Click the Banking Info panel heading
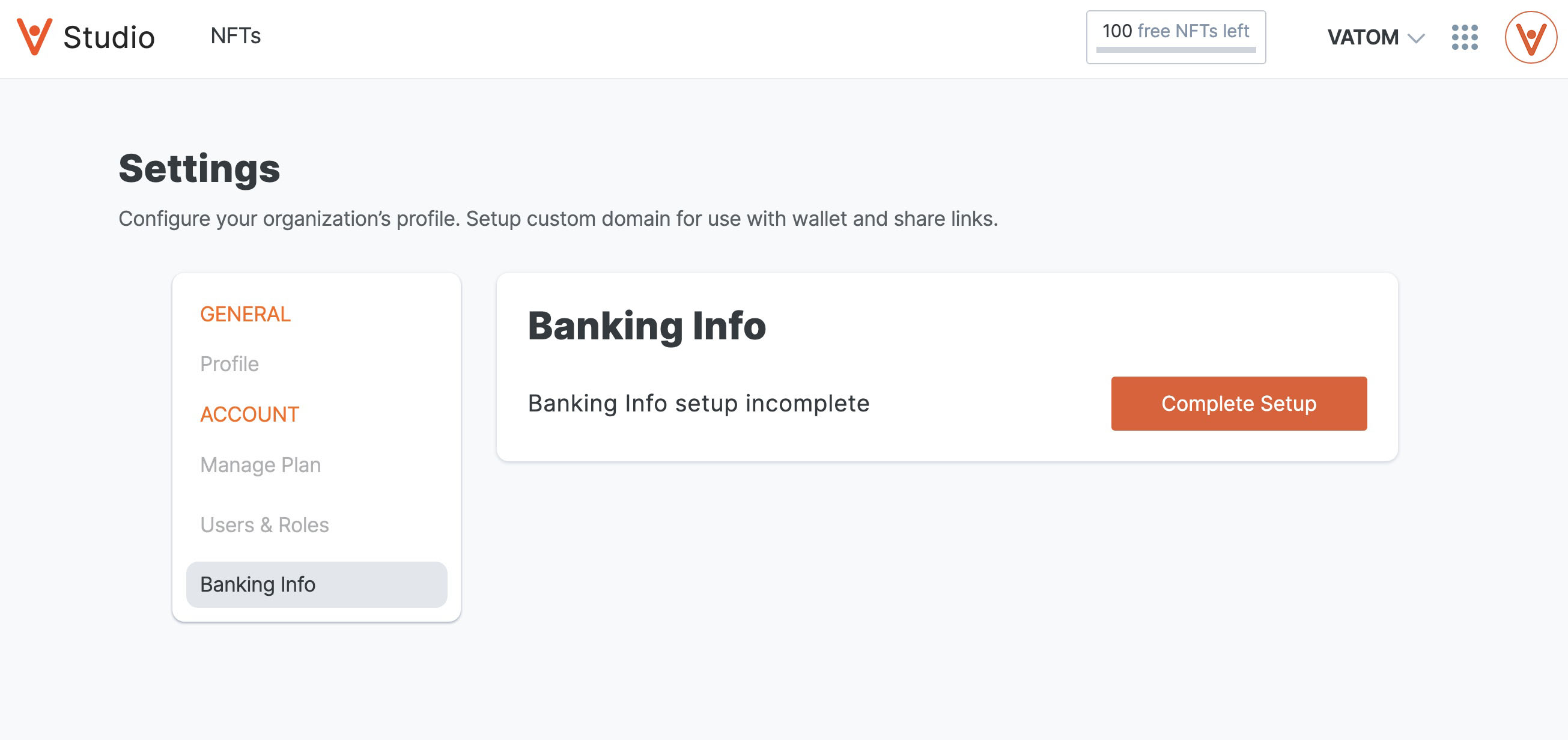 pos(646,326)
